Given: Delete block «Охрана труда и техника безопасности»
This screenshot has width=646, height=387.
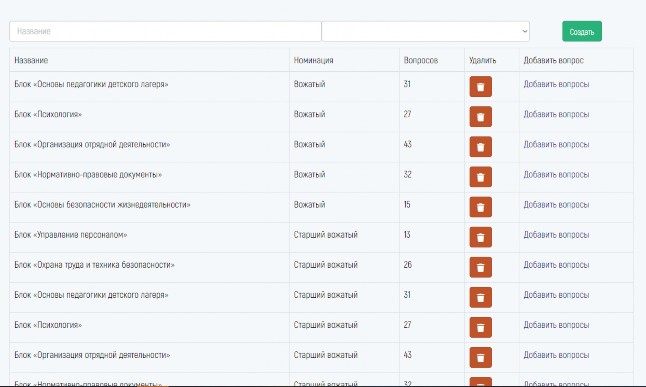Looking at the screenshot, I should [x=480, y=267].
